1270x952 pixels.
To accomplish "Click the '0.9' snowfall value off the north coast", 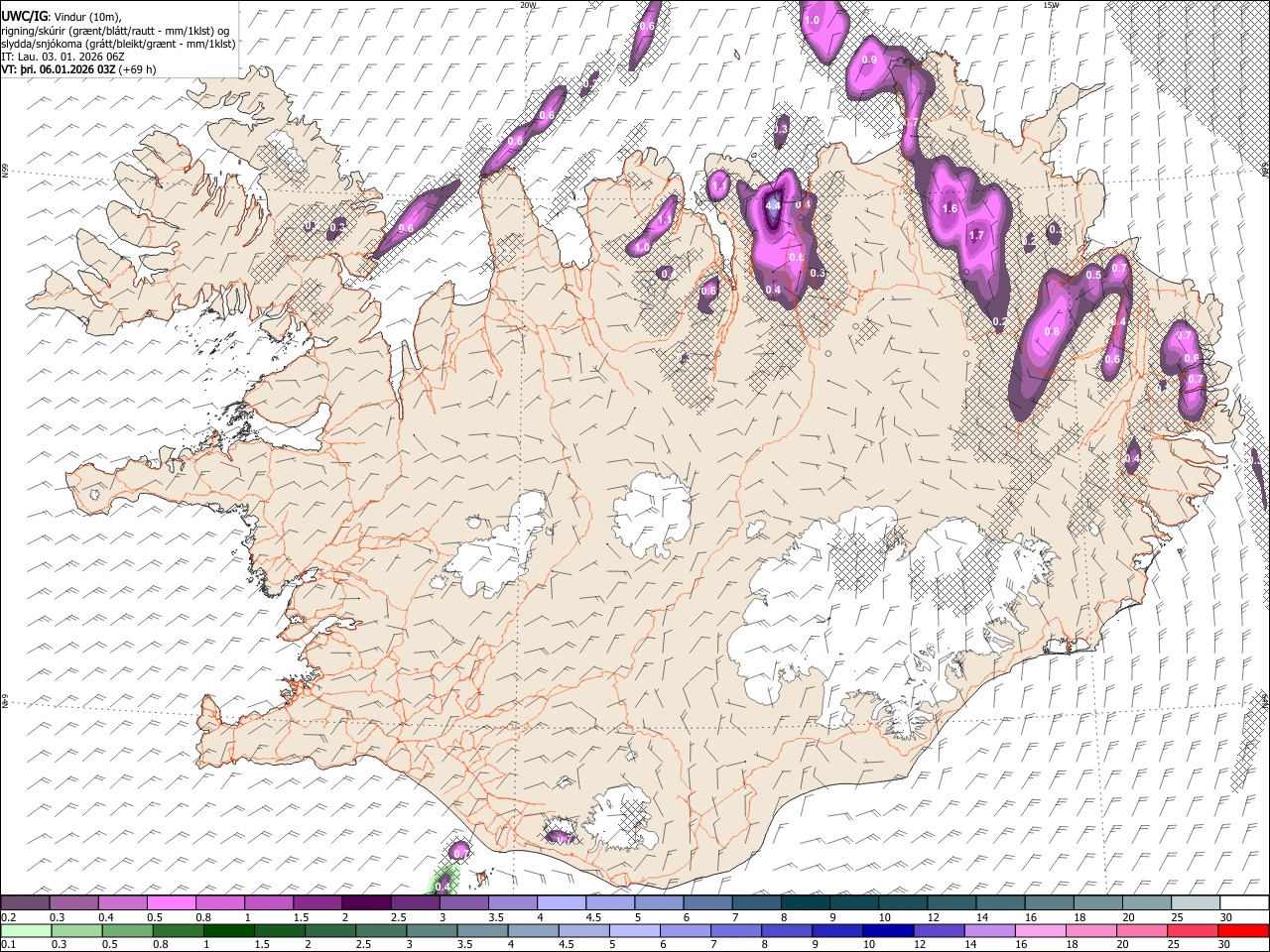I will click(870, 60).
